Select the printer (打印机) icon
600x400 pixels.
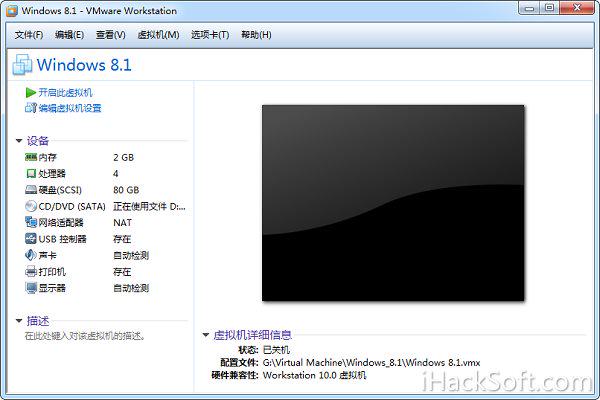31,272
